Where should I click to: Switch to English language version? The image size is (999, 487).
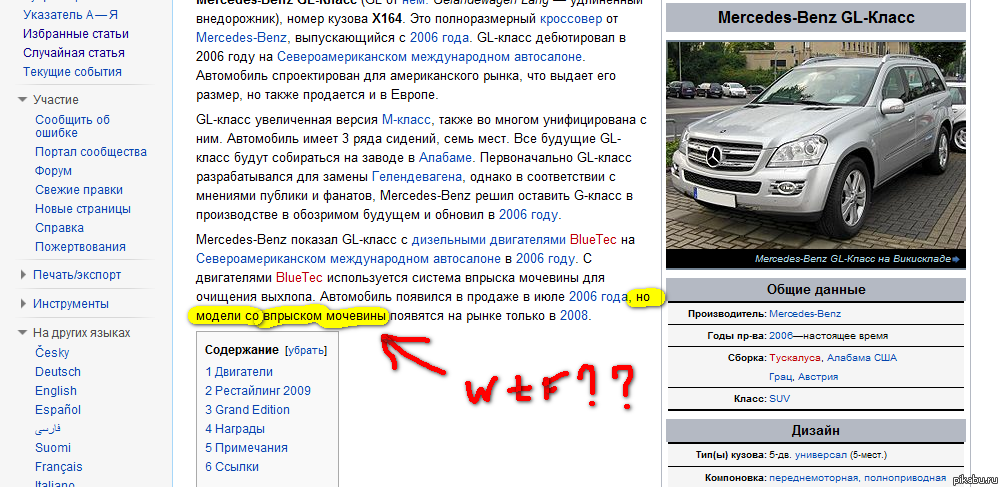point(56,391)
